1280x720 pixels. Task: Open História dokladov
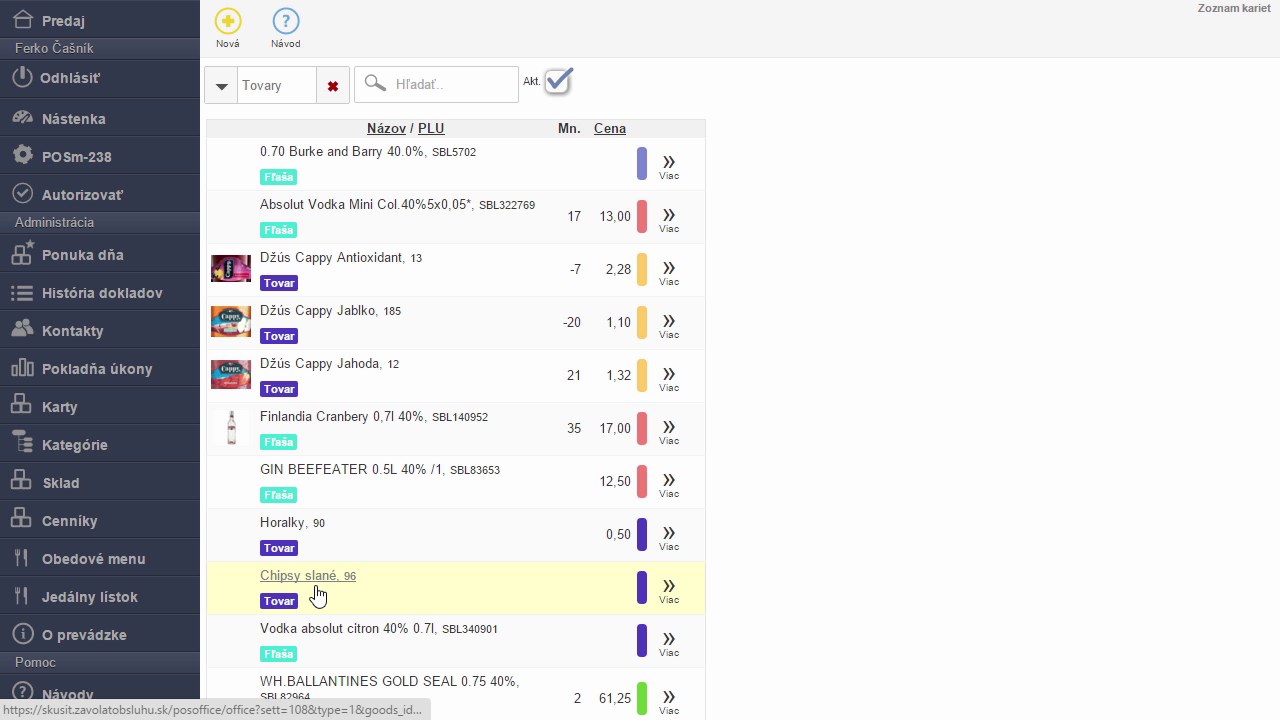(100, 292)
